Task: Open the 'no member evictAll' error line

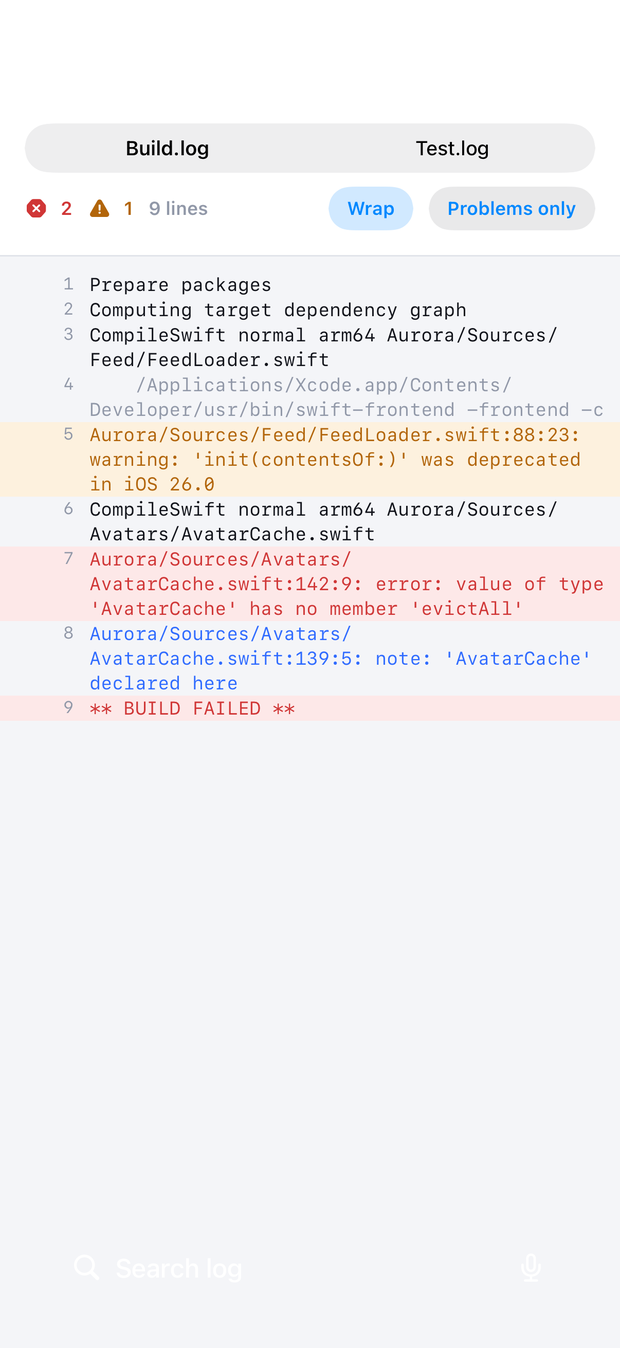Action: [310, 584]
